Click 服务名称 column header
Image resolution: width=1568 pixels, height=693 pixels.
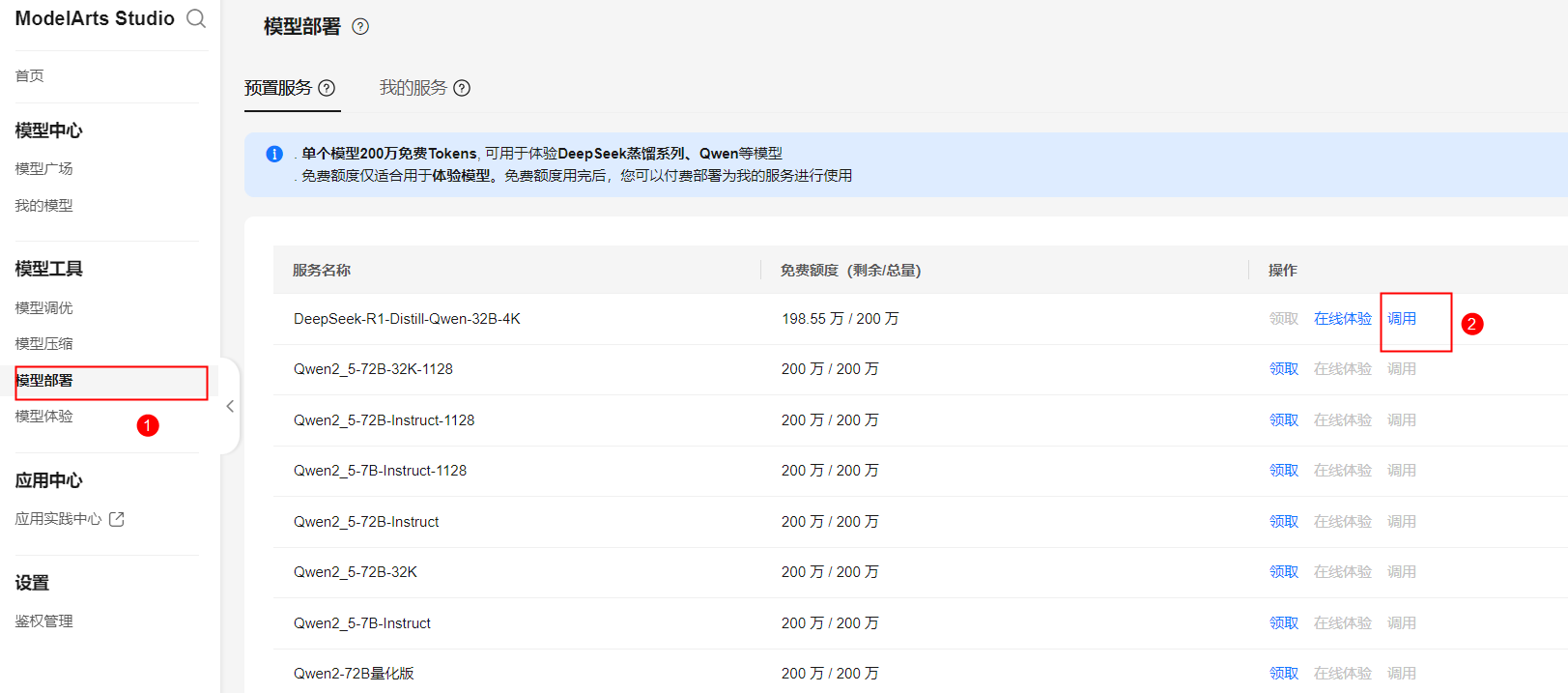click(x=322, y=270)
